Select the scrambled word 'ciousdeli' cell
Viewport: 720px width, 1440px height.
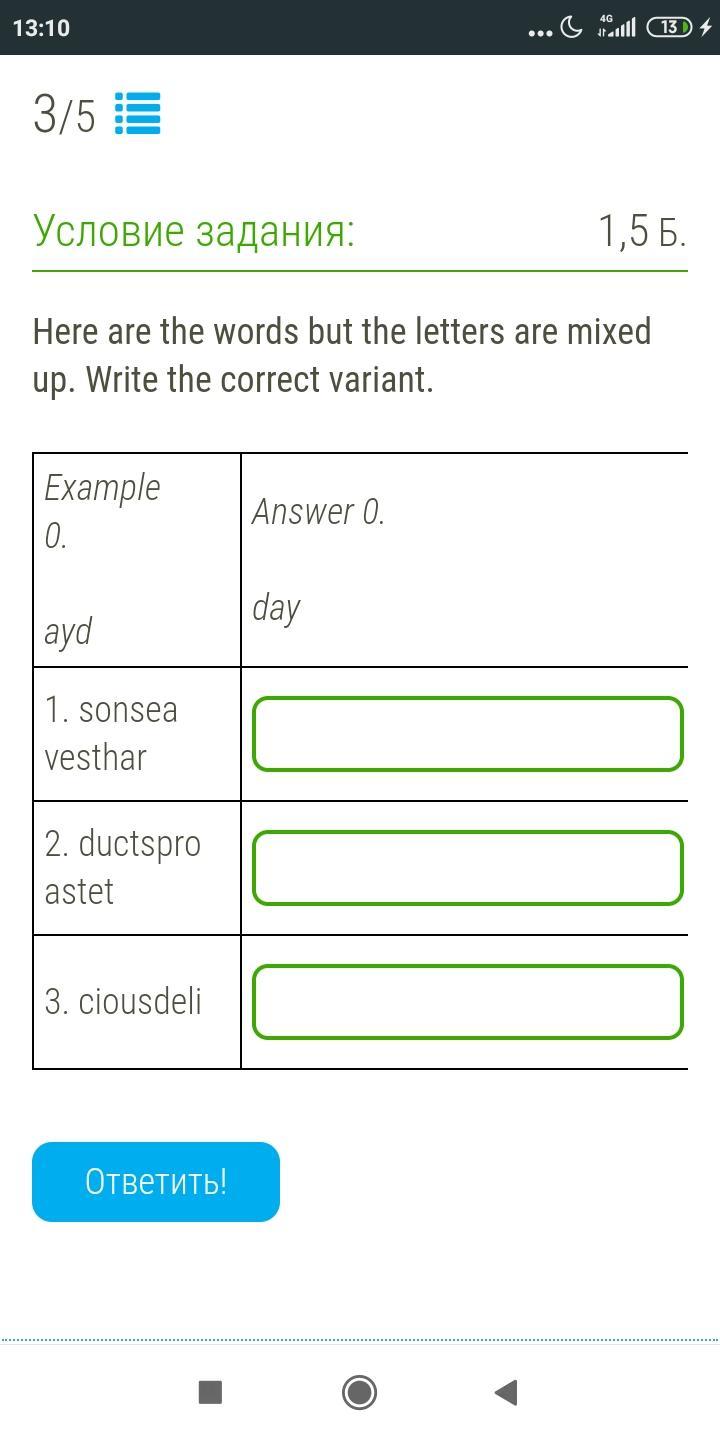click(x=137, y=1002)
